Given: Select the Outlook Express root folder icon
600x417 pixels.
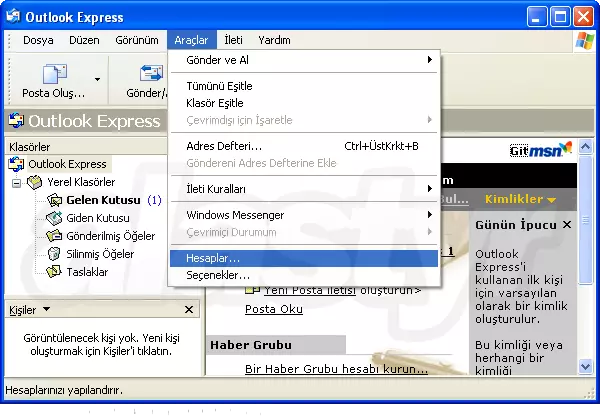Looking at the screenshot, I should (x=16, y=164).
